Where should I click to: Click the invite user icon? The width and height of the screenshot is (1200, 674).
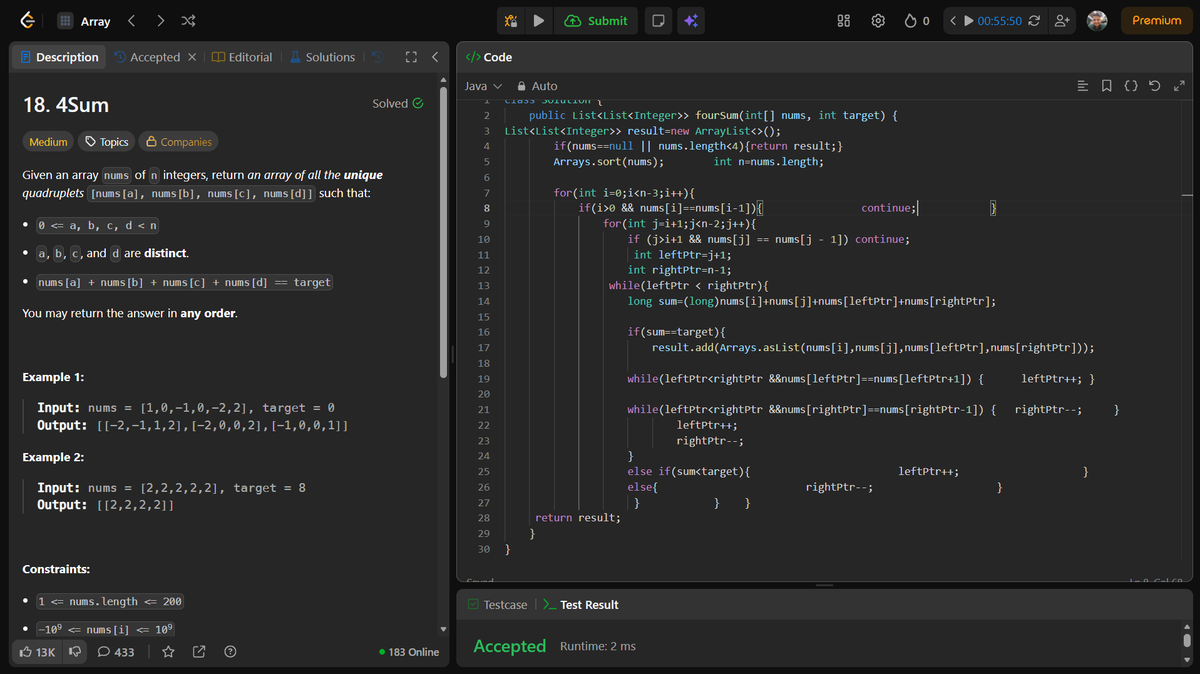1062,21
